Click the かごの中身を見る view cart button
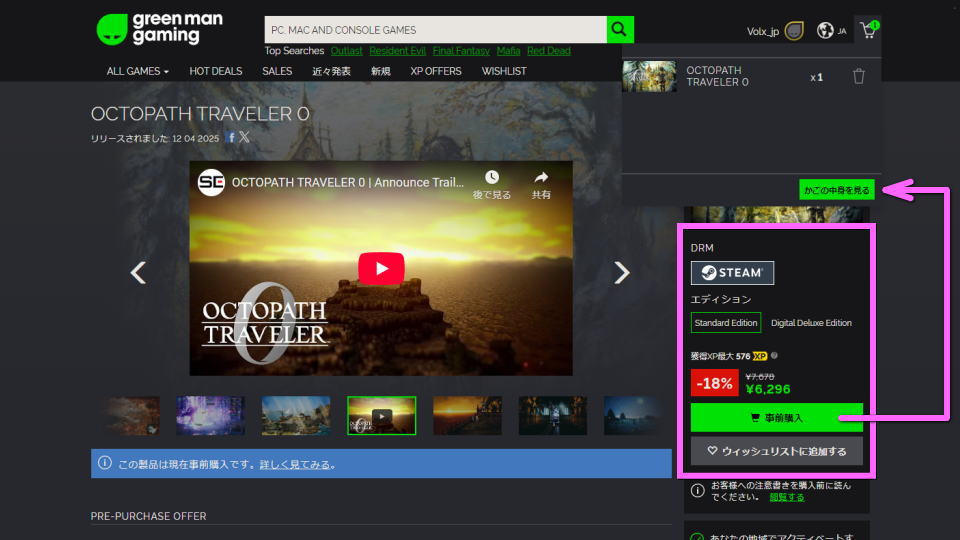This screenshot has width=960, height=540. [836, 190]
